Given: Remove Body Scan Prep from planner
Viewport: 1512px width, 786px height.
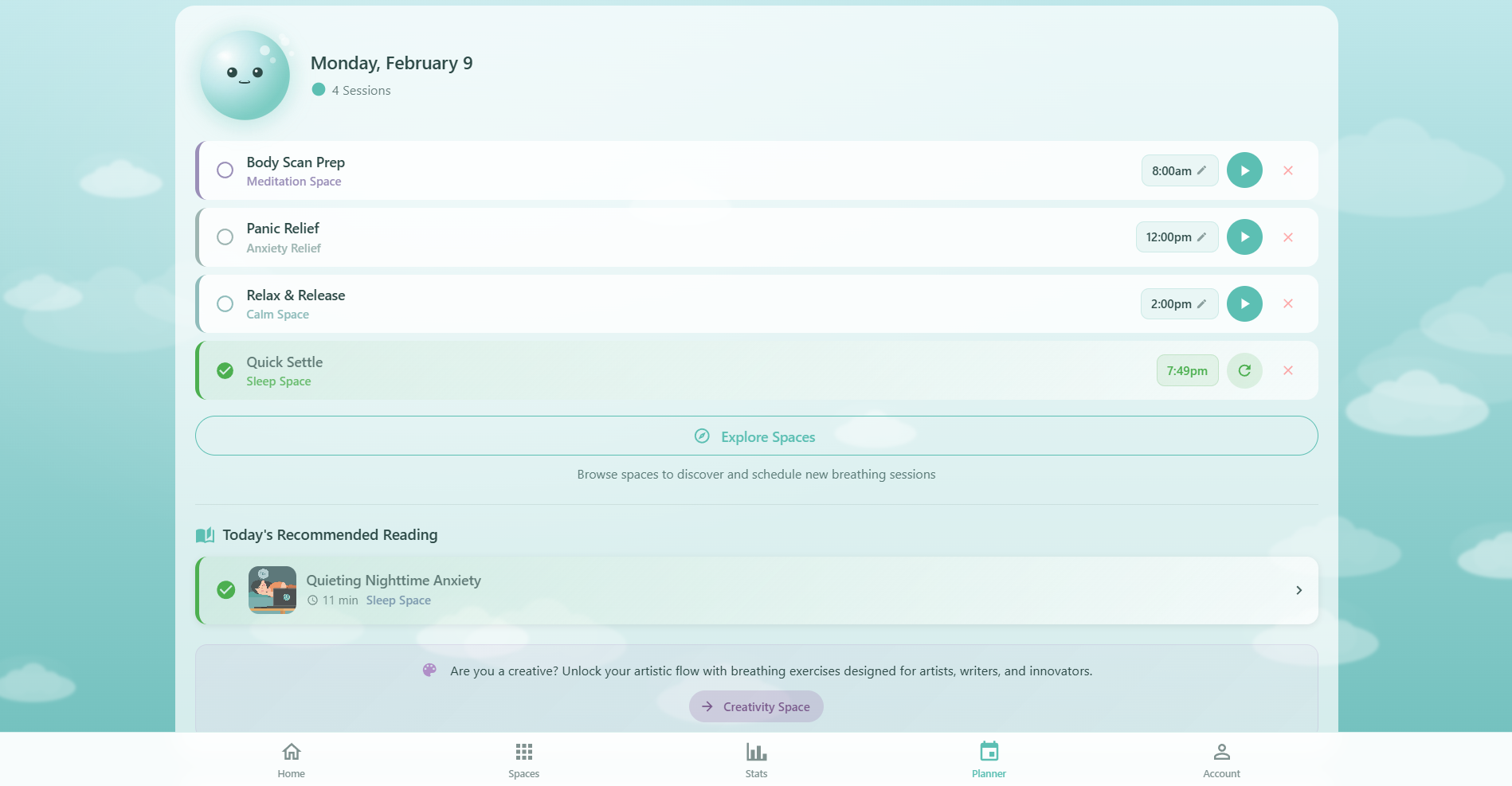Looking at the screenshot, I should 1288,170.
